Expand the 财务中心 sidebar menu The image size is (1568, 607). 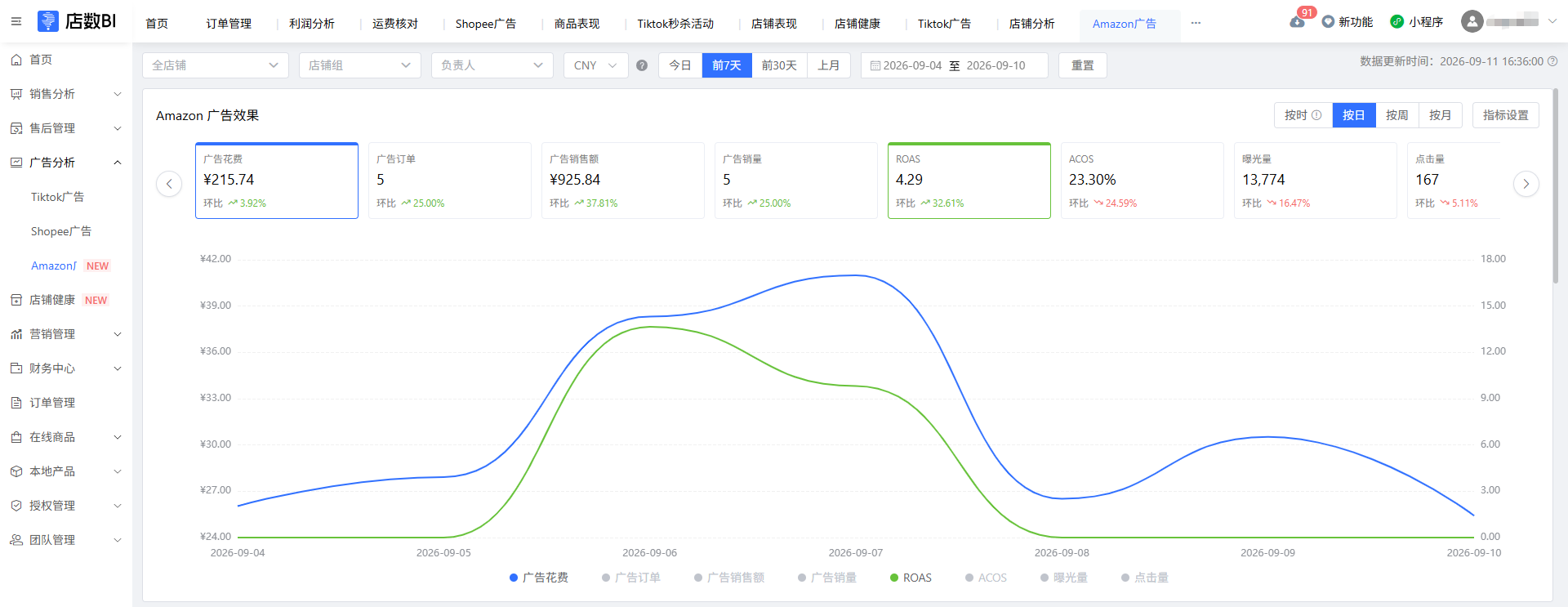(118, 368)
